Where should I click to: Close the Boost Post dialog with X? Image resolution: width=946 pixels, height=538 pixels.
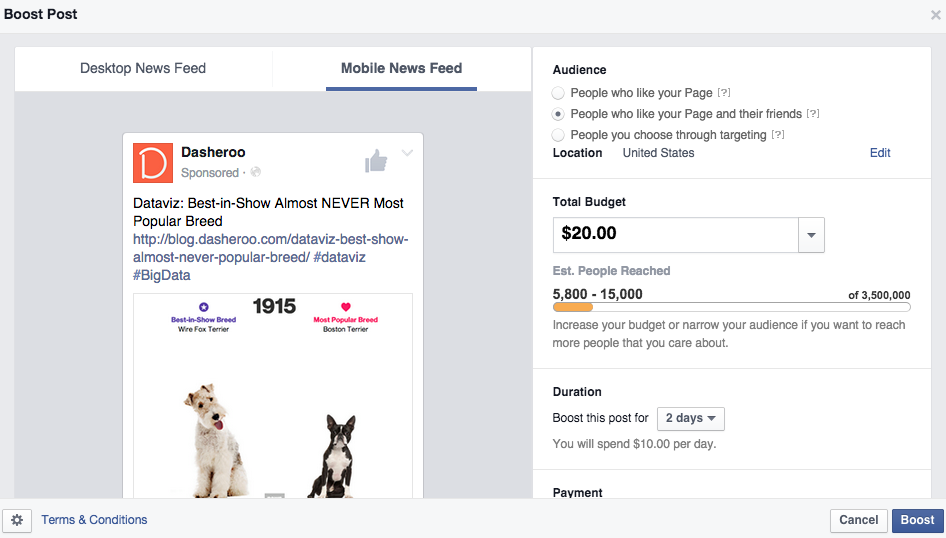pos(935,15)
